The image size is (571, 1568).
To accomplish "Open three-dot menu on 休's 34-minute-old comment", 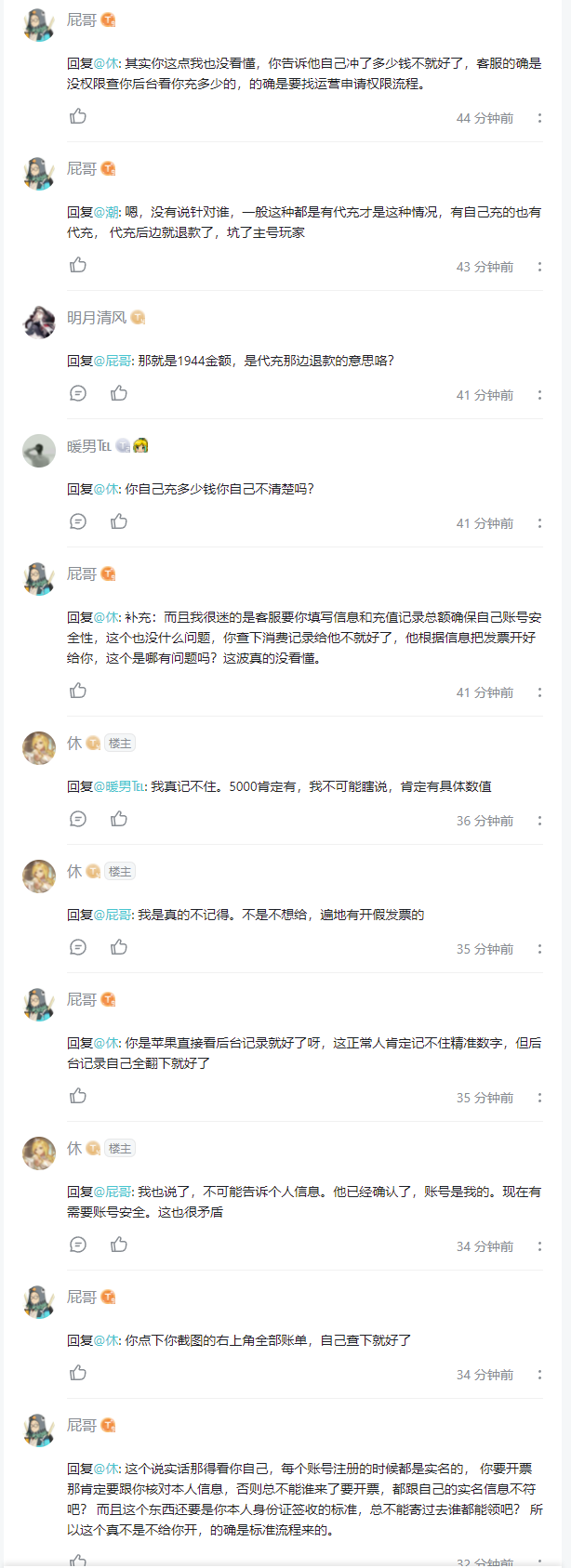I will point(539,1246).
